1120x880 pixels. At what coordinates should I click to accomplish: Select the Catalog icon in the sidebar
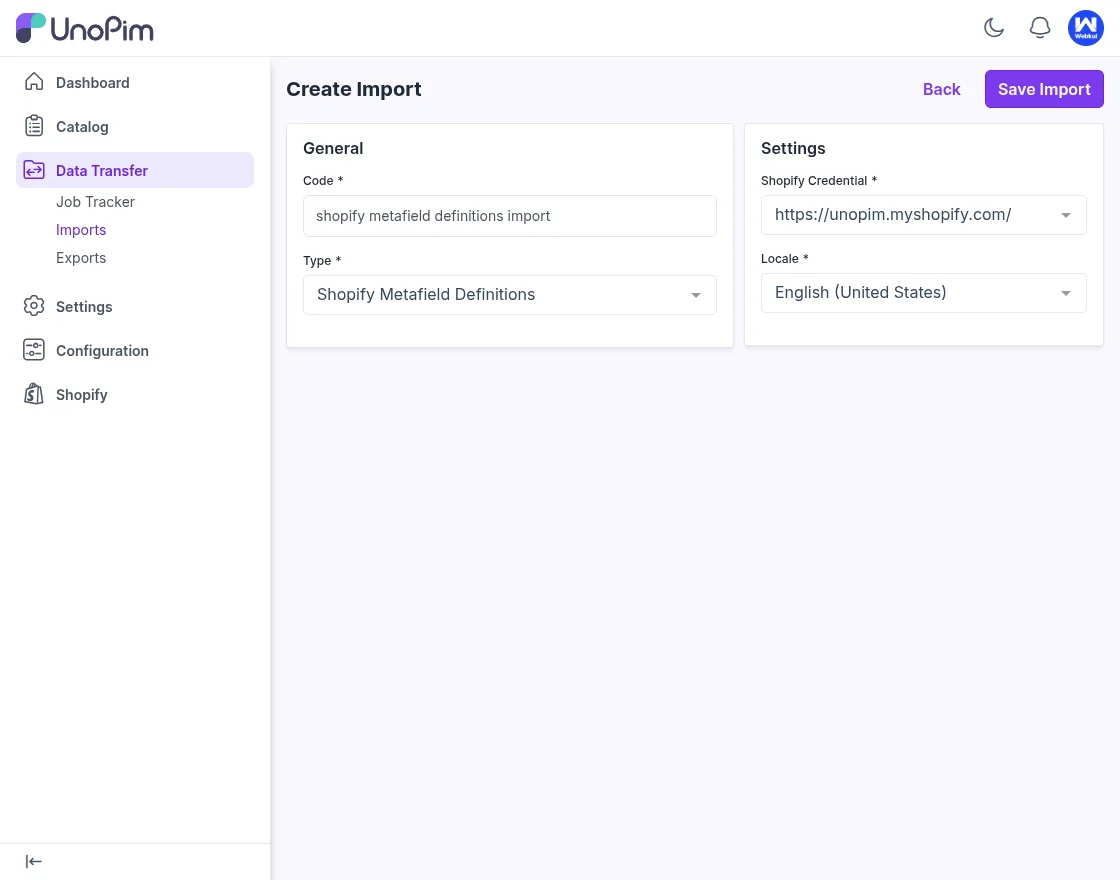(34, 126)
